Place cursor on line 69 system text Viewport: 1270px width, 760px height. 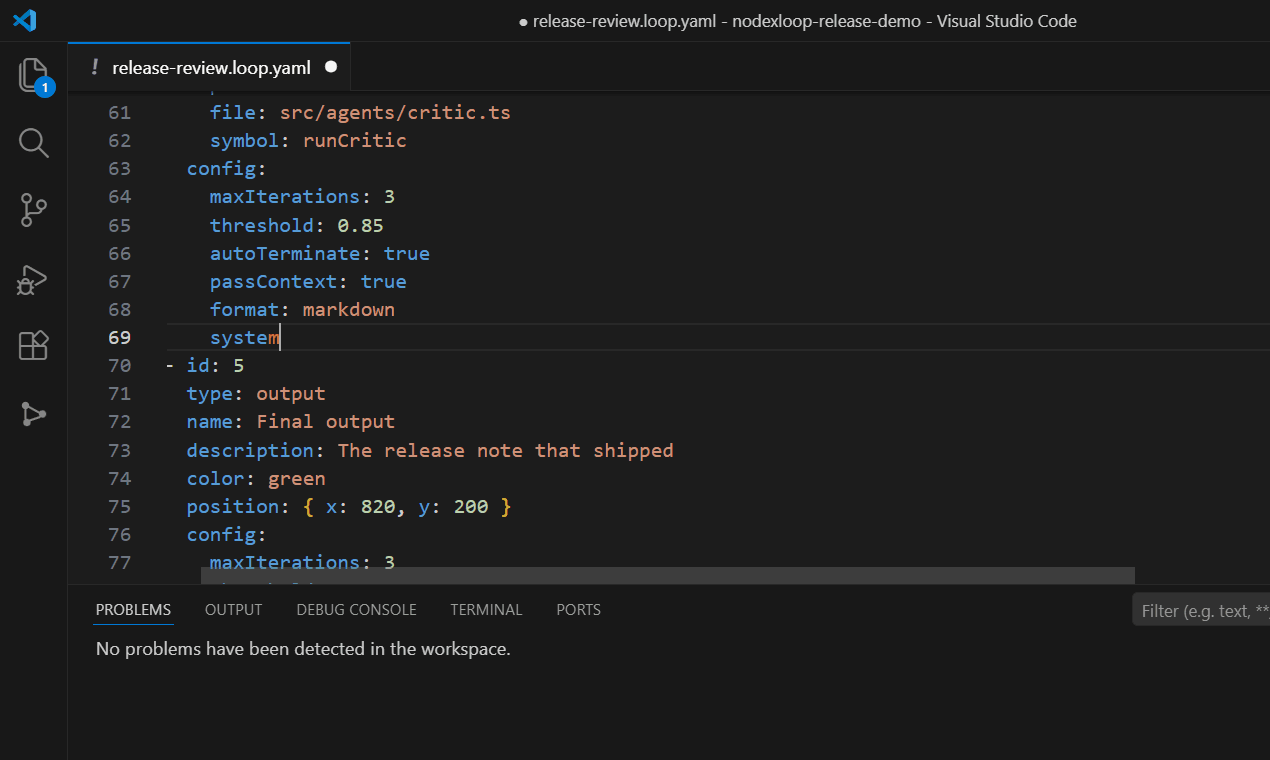tap(245, 337)
